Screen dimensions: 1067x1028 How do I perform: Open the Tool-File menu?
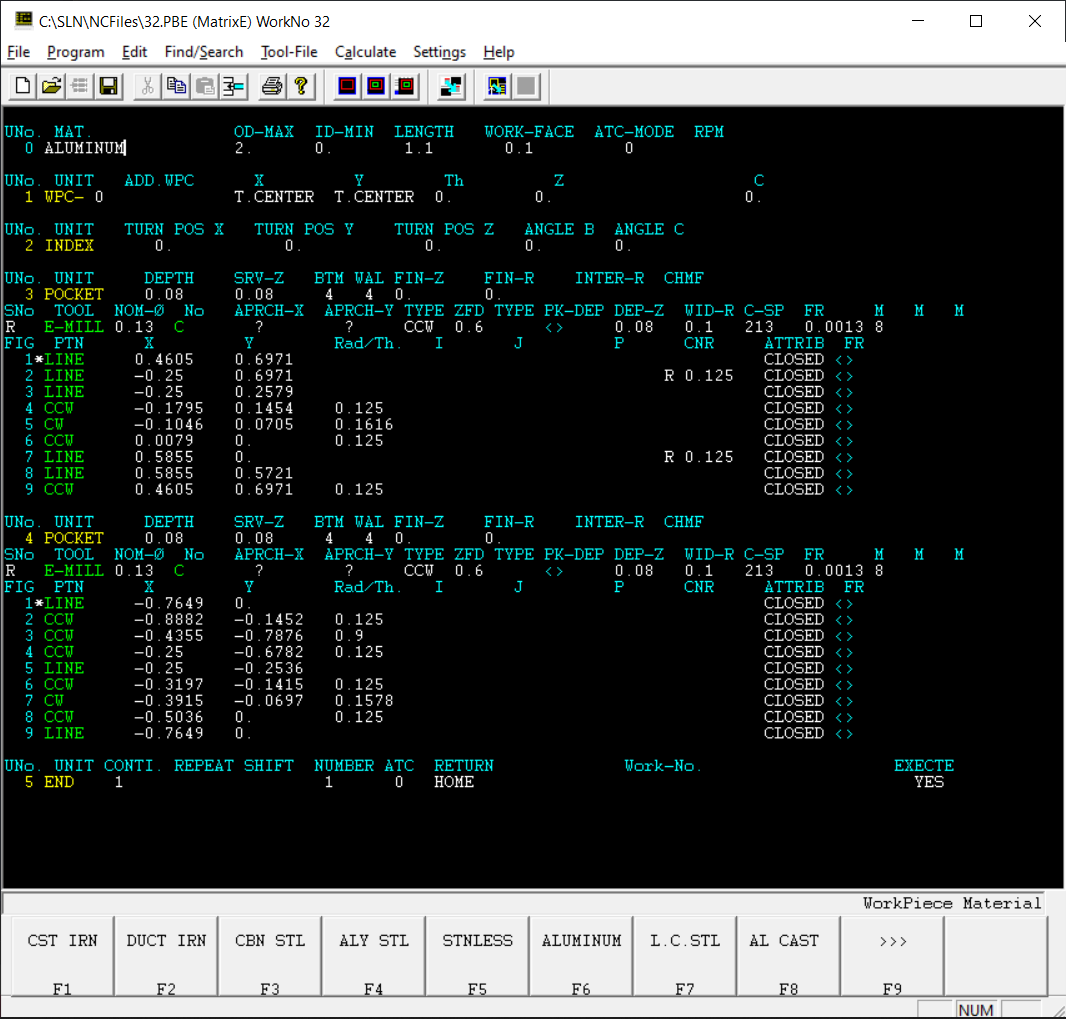[x=289, y=52]
